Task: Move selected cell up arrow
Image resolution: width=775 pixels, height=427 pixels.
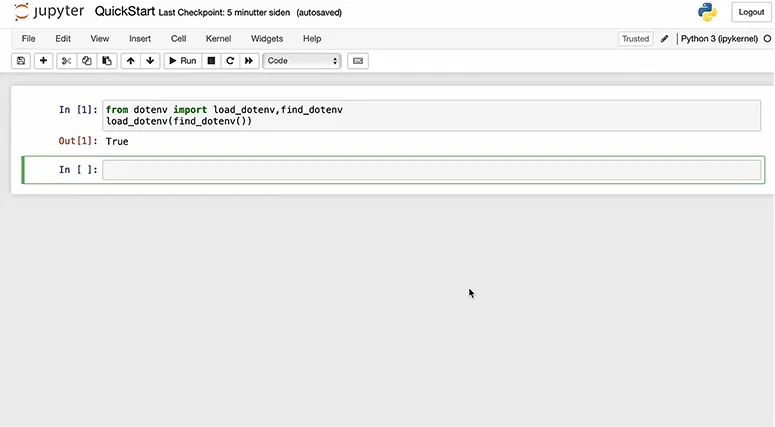Action: click(130, 61)
